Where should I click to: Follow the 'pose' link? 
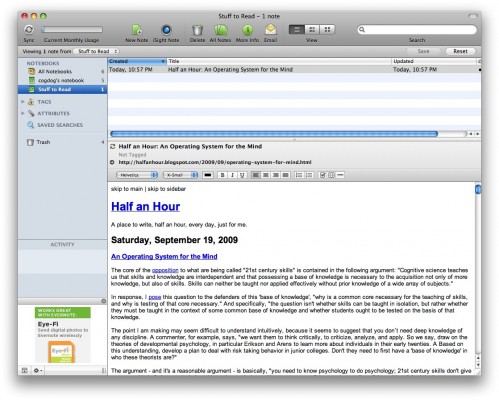155,297
